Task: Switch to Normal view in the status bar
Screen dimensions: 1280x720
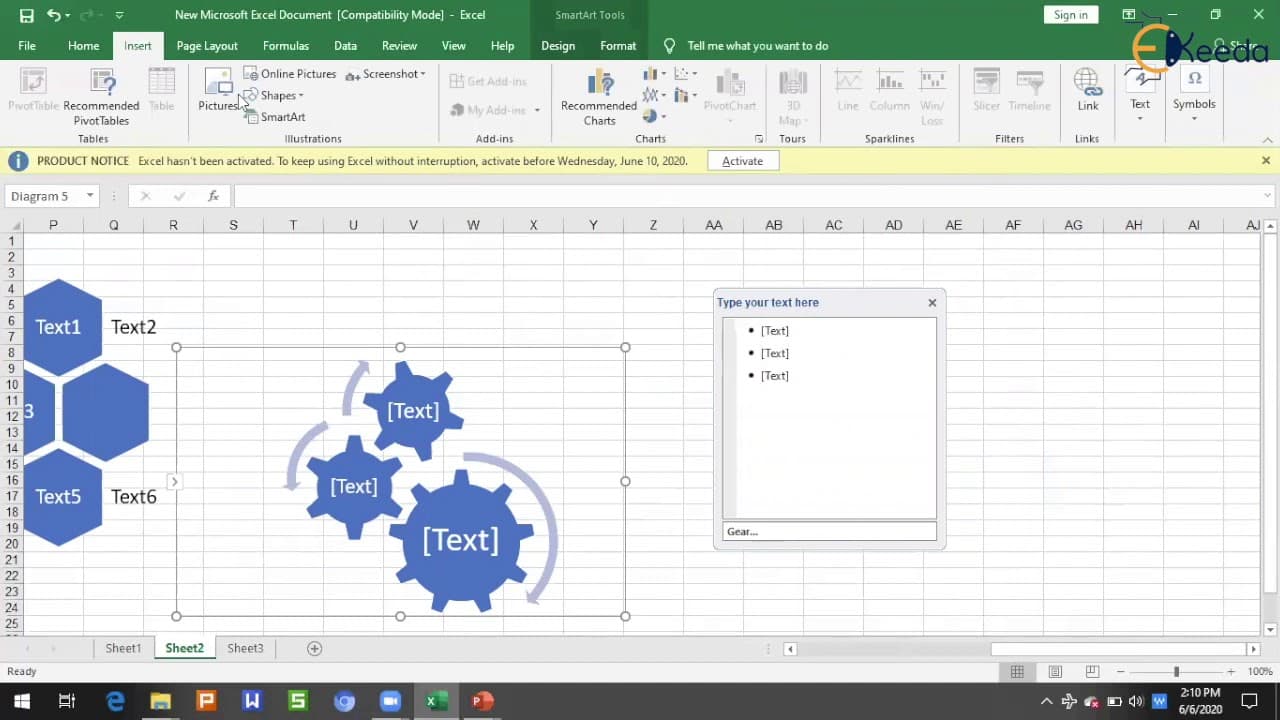Action: click(1017, 672)
